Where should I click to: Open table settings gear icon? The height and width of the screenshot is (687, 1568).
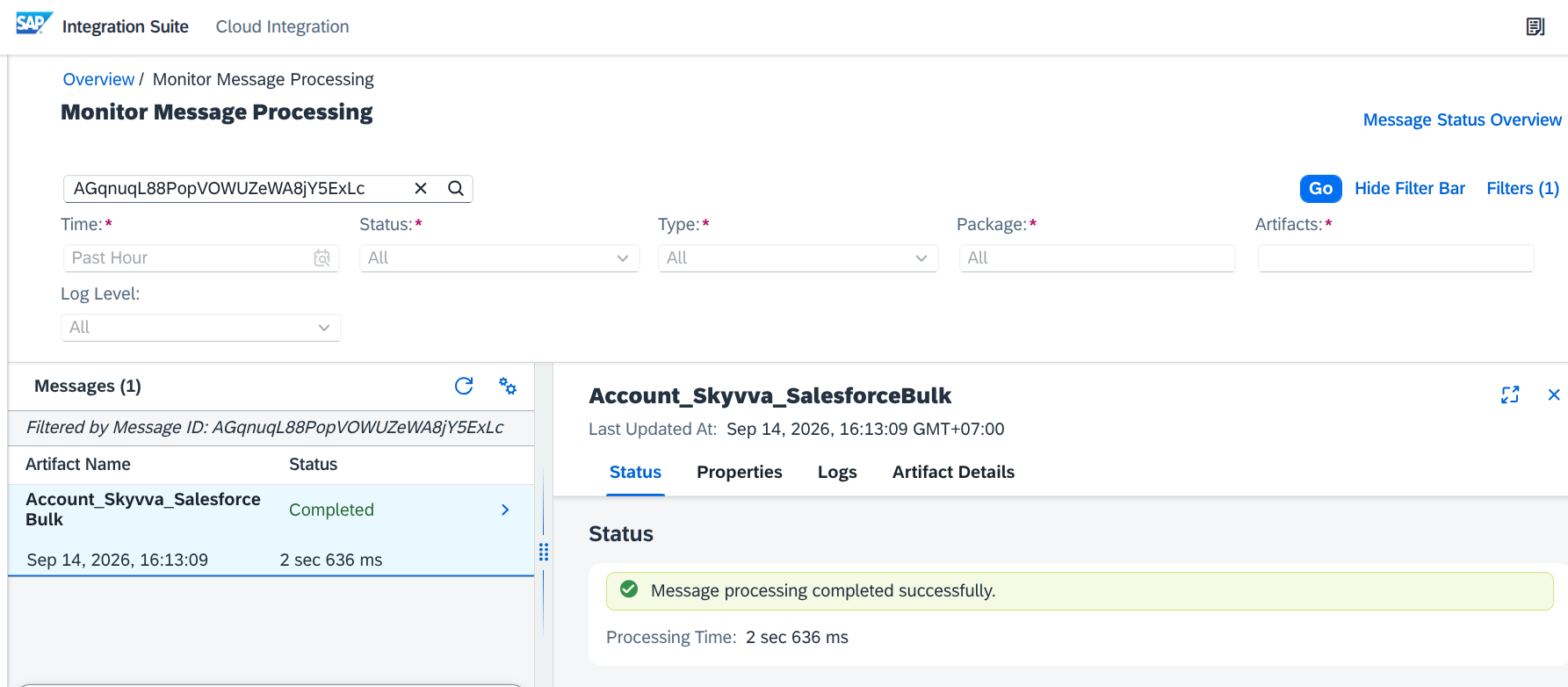(x=508, y=386)
